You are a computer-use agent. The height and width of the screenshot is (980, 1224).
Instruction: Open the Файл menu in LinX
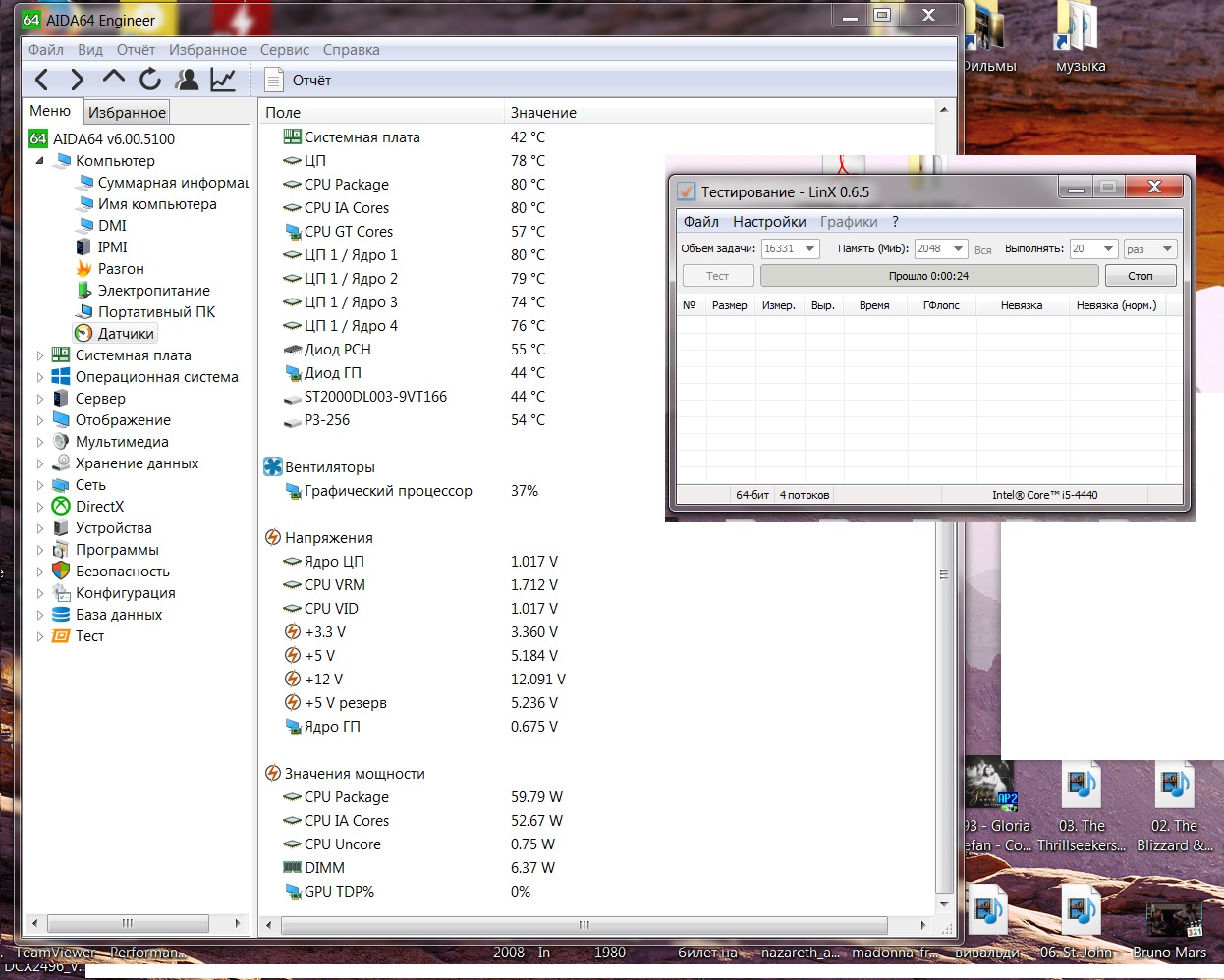pyautogui.click(x=701, y=222)
